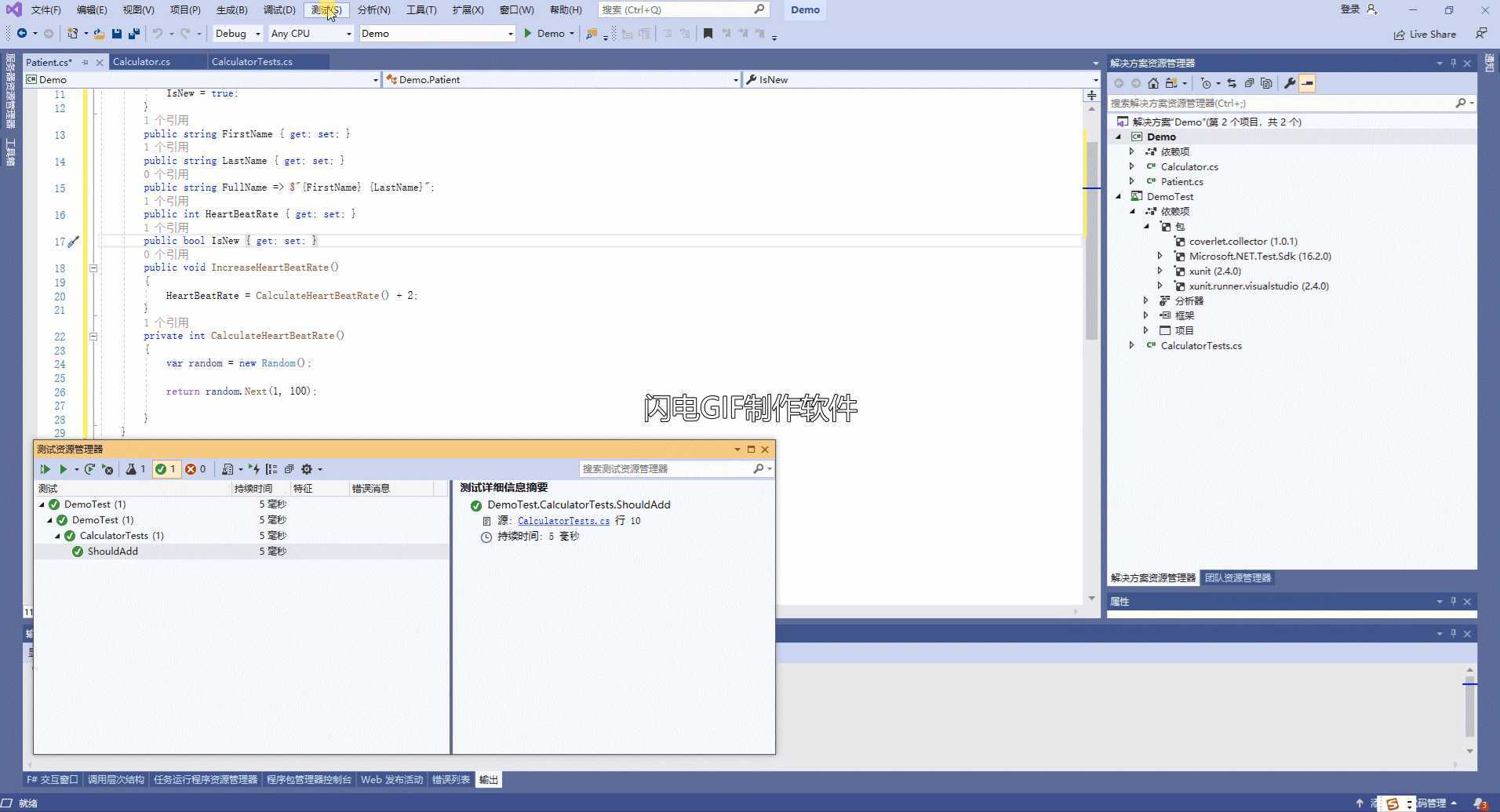Screen dimensions: 1500x812
Task: Run all tests in Test Explorer
Action: (45, 469)
